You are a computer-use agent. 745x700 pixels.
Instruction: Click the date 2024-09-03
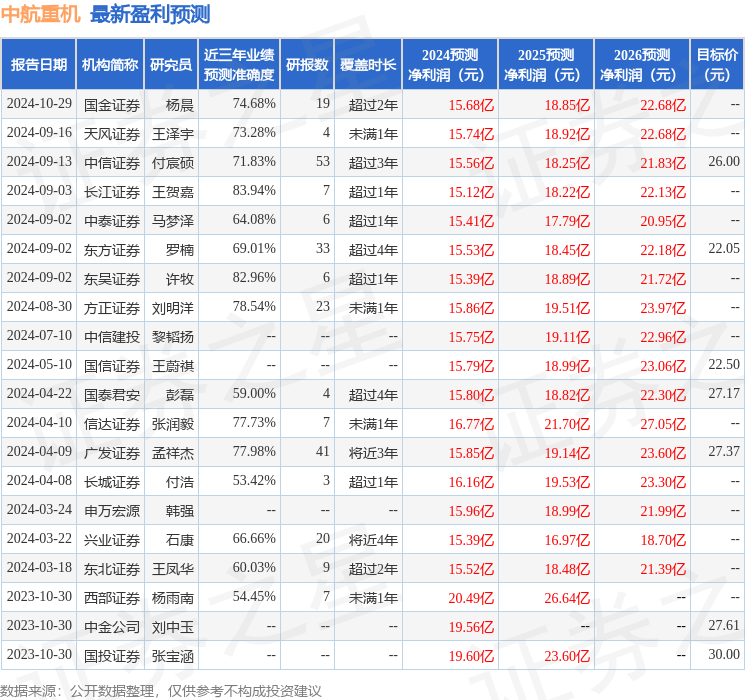tap(39, 191)
